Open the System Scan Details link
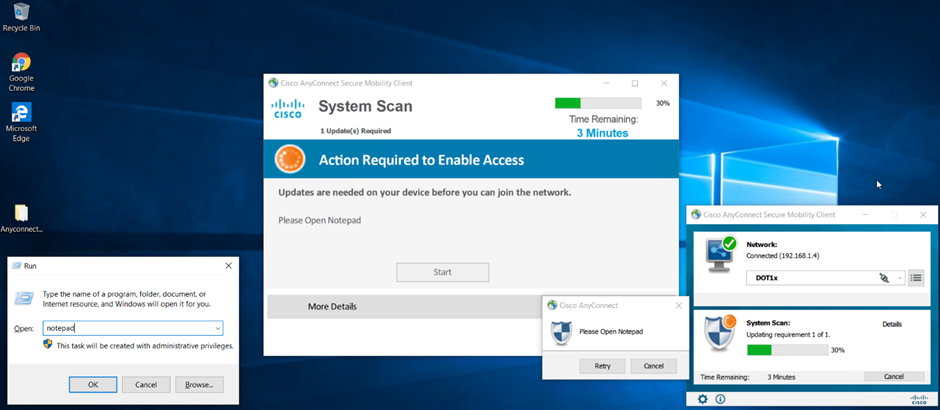 click(x=892, y=325)
